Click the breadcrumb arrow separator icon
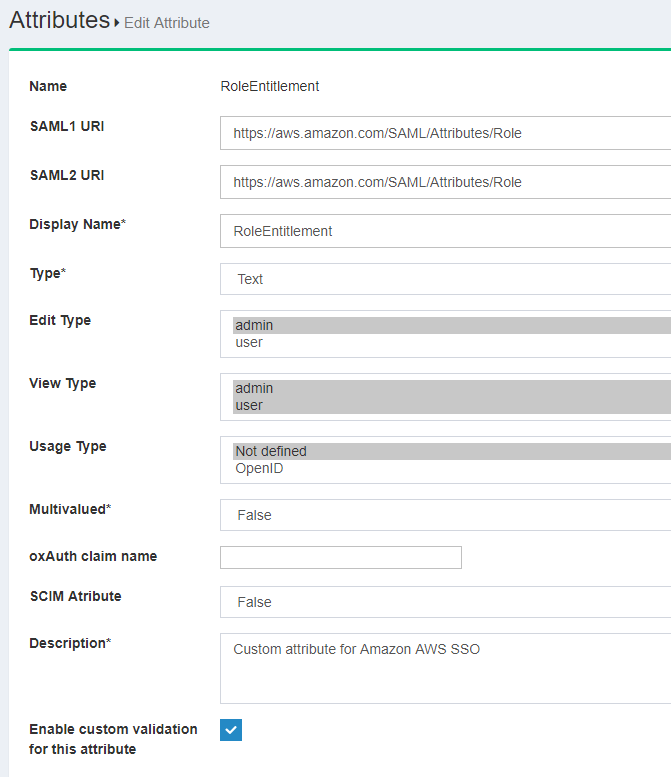Image resolution: width=671 pixels, height=777 pixels. click(117, 22)
